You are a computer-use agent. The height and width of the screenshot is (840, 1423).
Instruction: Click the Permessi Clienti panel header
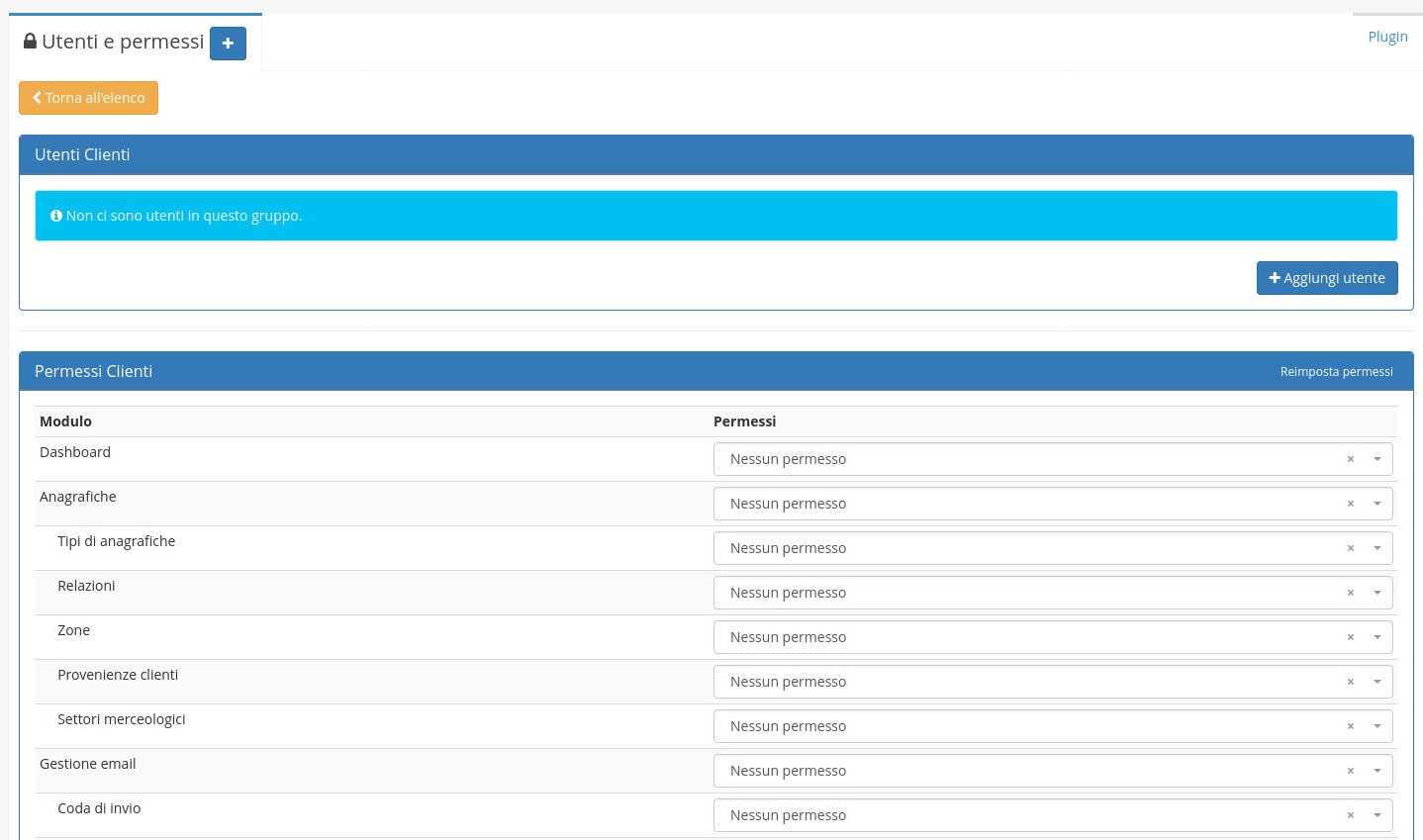click(594, 371)
